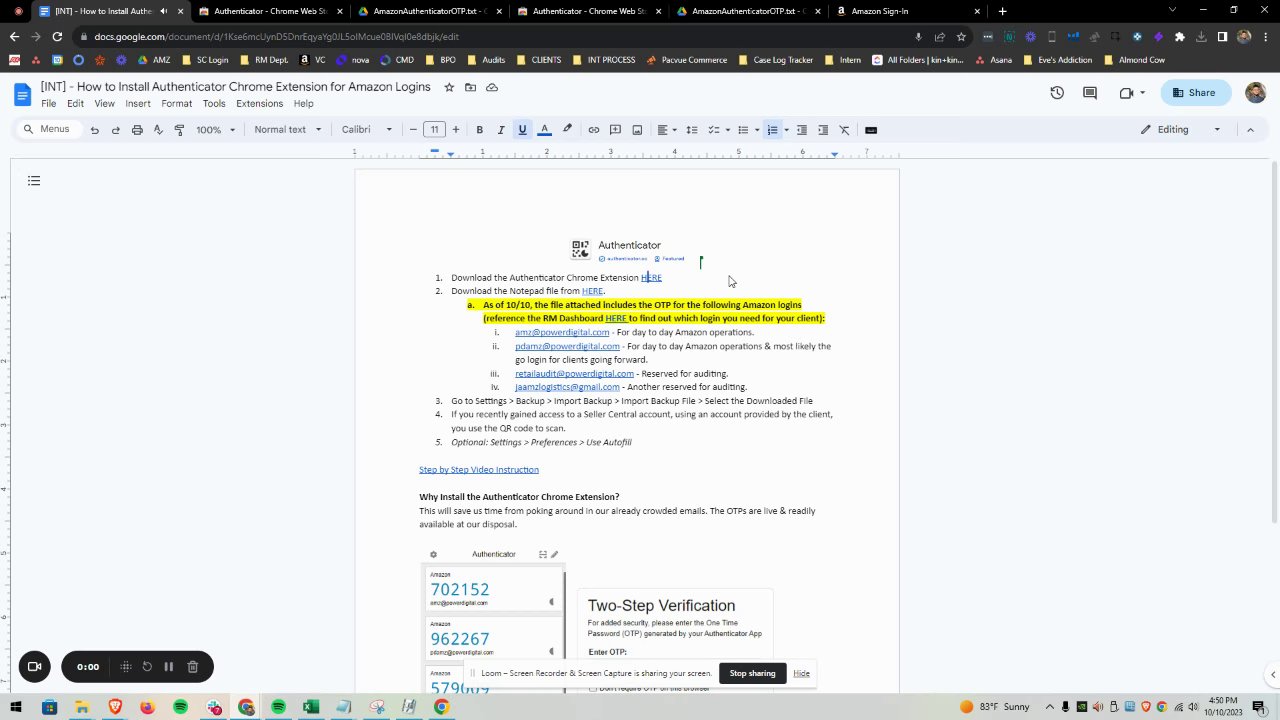Open the amz@powerdigital.com link
The height and width of the screenshot is (720, 1280).
(x=562, y=332)
